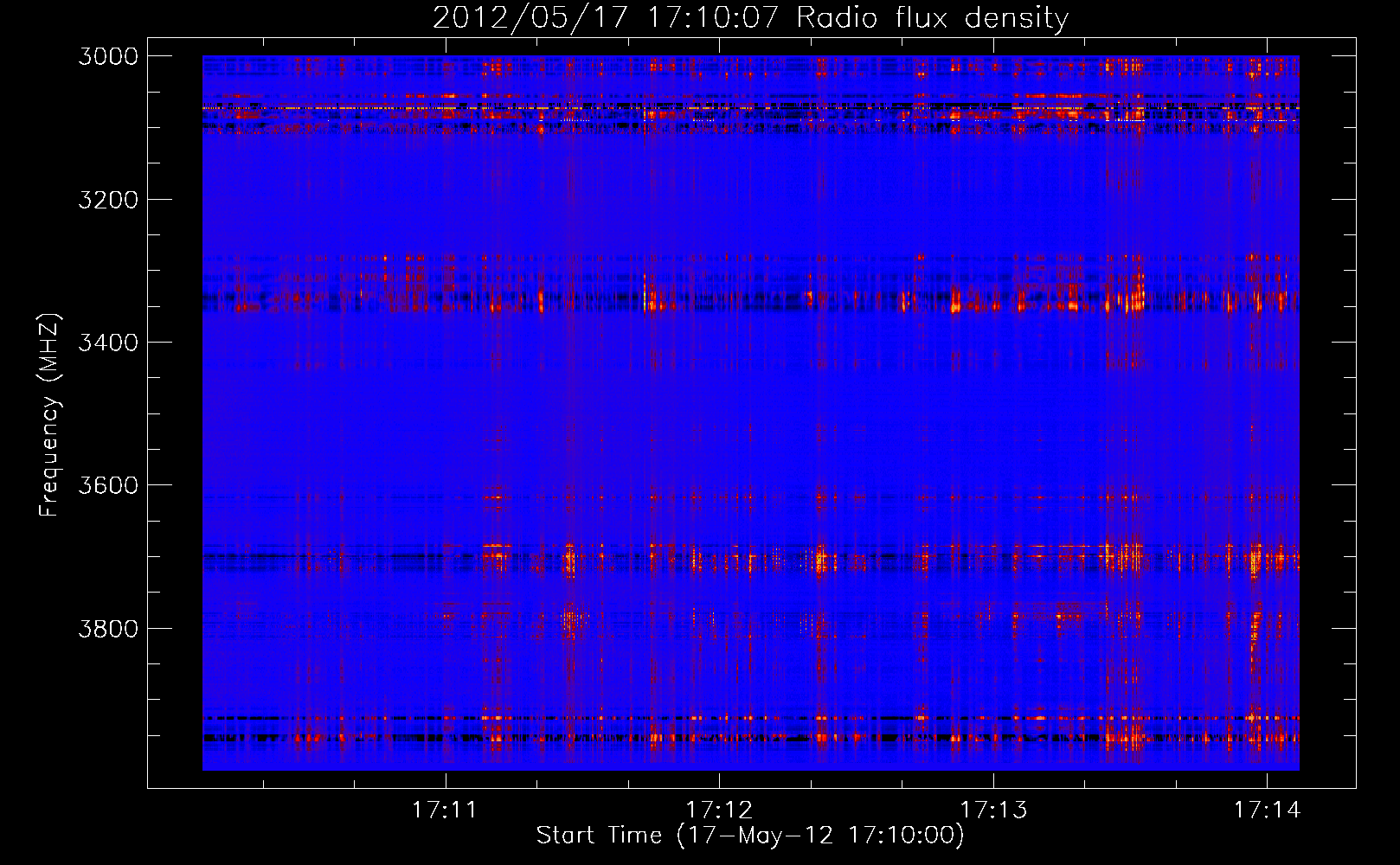
Task: Click the 17:12 time tick label
Action: [x=719, y=811]
